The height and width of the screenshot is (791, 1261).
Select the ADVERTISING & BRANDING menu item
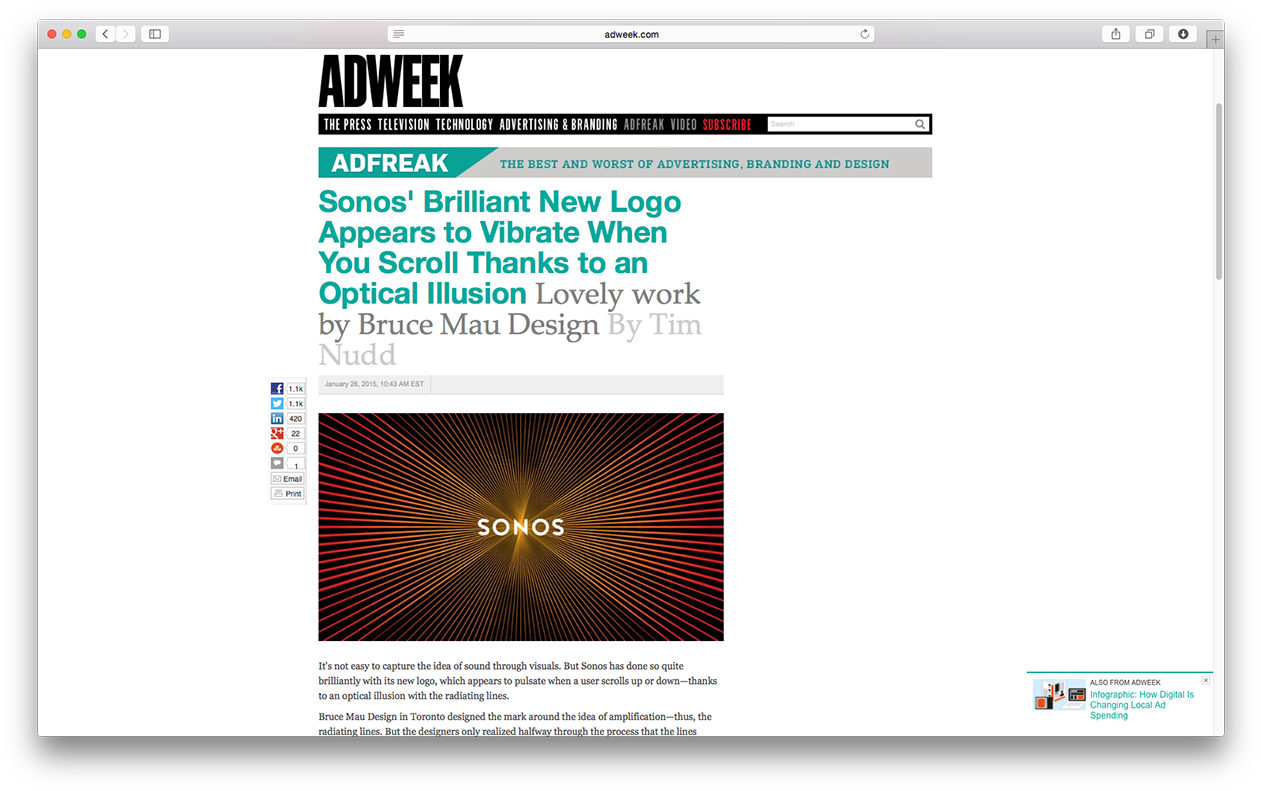[560, 124]
